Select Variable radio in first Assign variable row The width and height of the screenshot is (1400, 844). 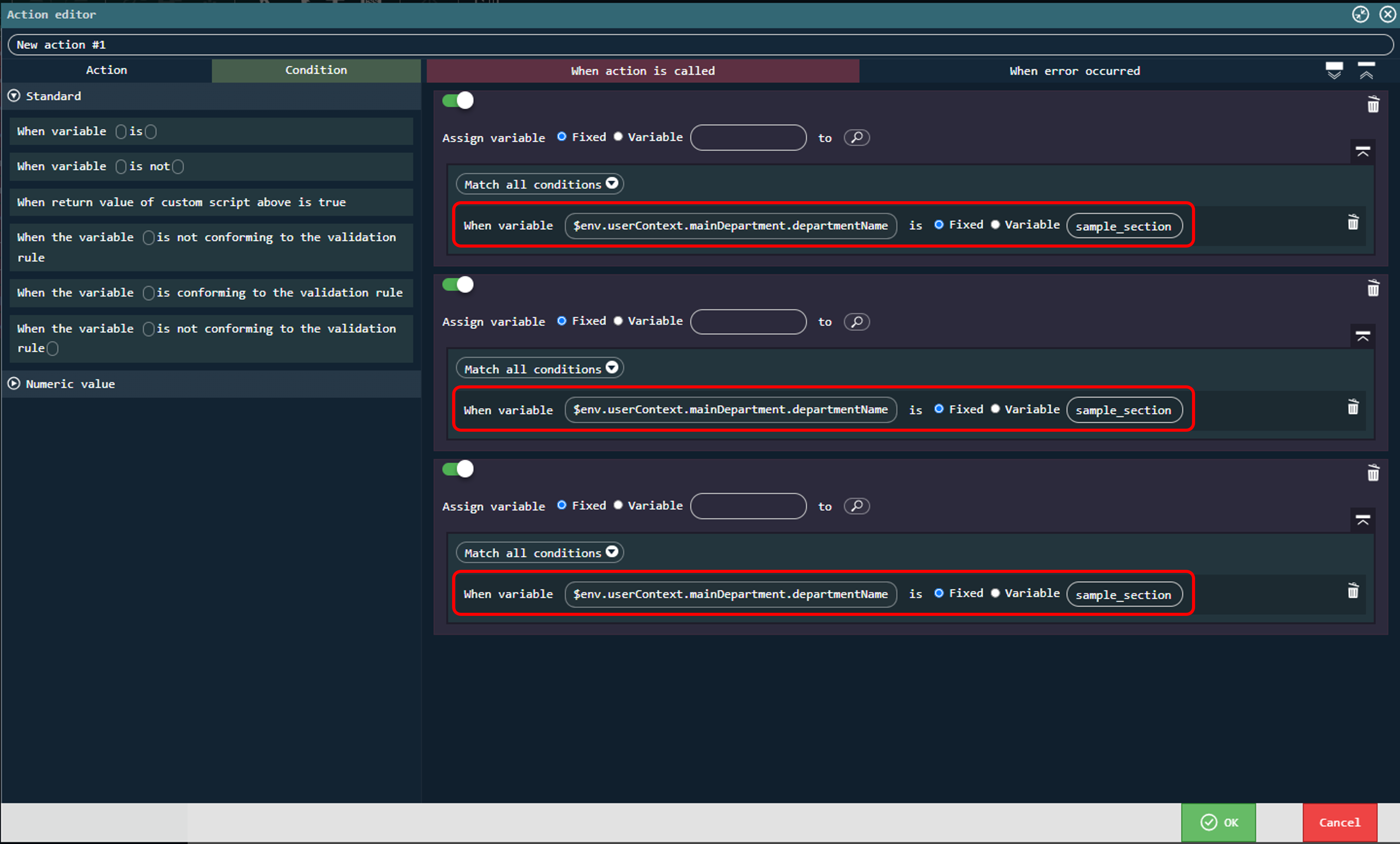618,136
